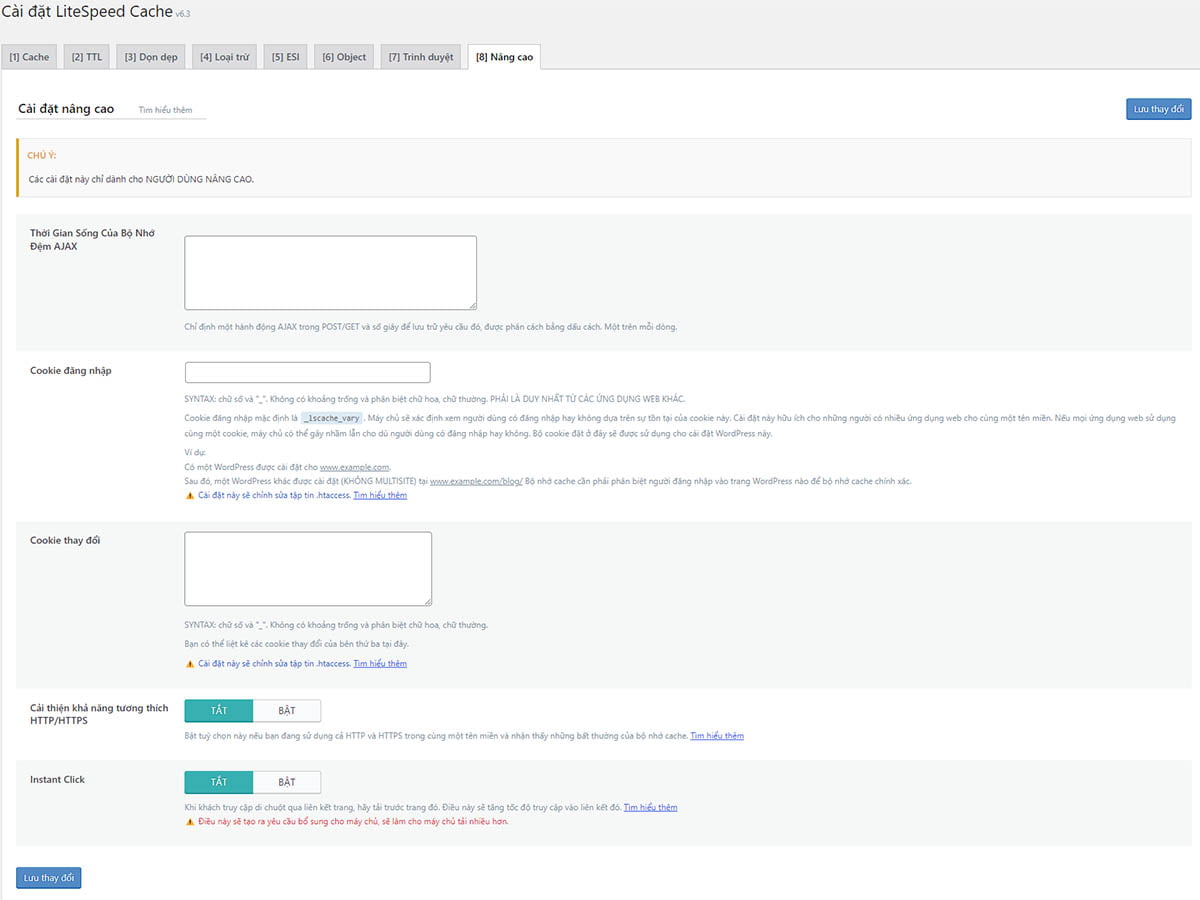Open Tìm hiểu thêm link for HTTP/HTTPS compatibility
The height and width of the screenshot is (900, 1200).
pyautogui.click(x=717, y=736)
